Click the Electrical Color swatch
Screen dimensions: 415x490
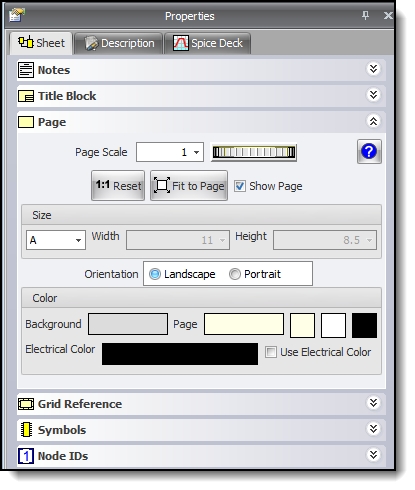[x=180, y=354]
